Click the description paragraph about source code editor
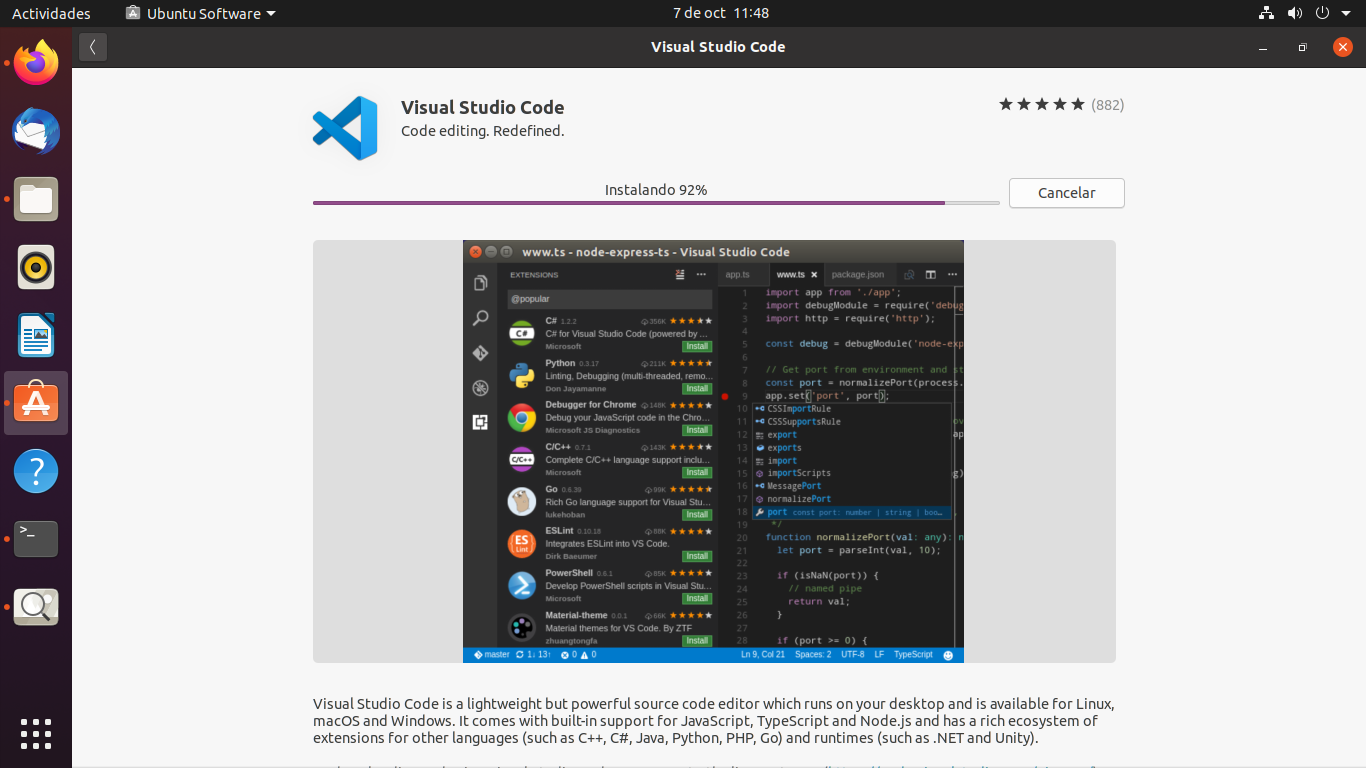 [x=714, y=721]
